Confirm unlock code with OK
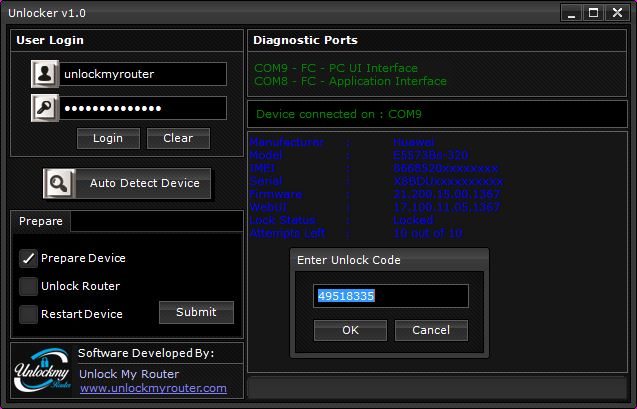The height and width of the screenshot is (409, 637). point(350,330)
